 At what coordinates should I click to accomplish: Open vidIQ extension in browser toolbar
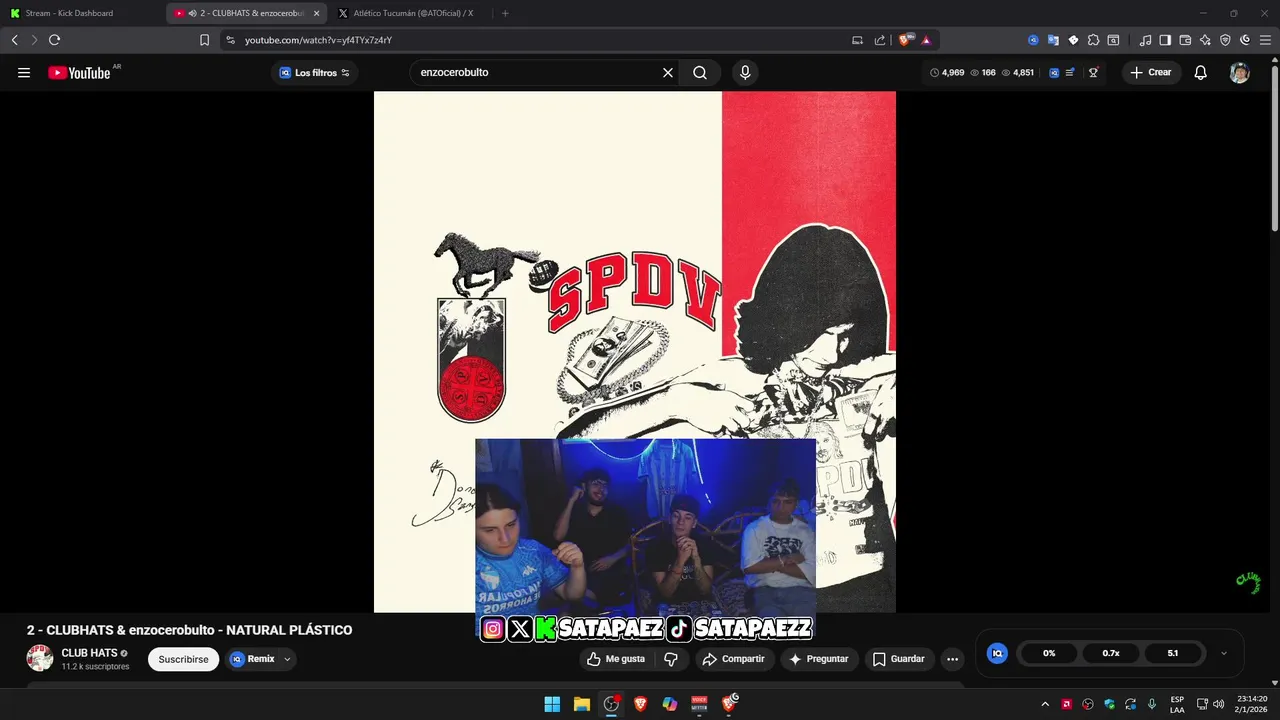coord(1033,40)
